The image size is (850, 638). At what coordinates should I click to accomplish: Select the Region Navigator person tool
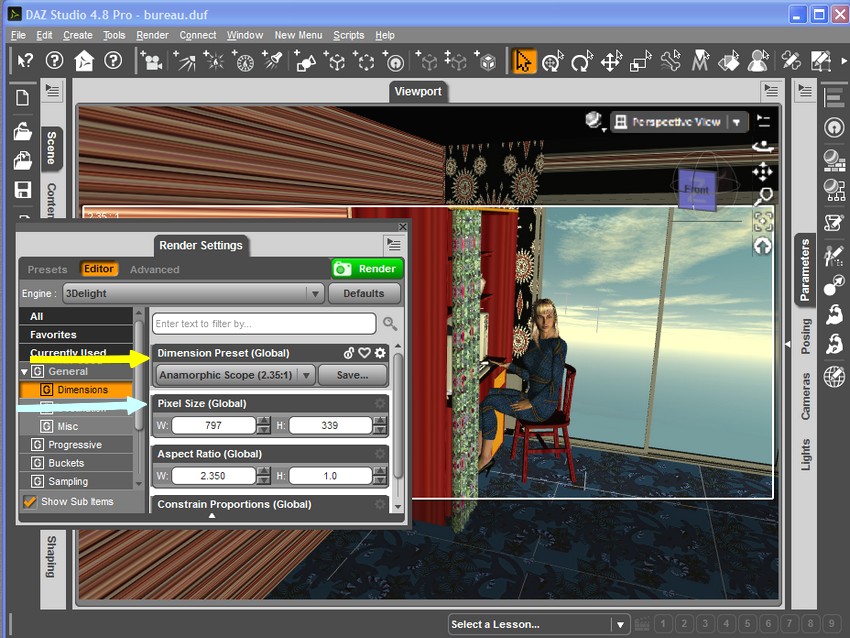coord(758,61)
